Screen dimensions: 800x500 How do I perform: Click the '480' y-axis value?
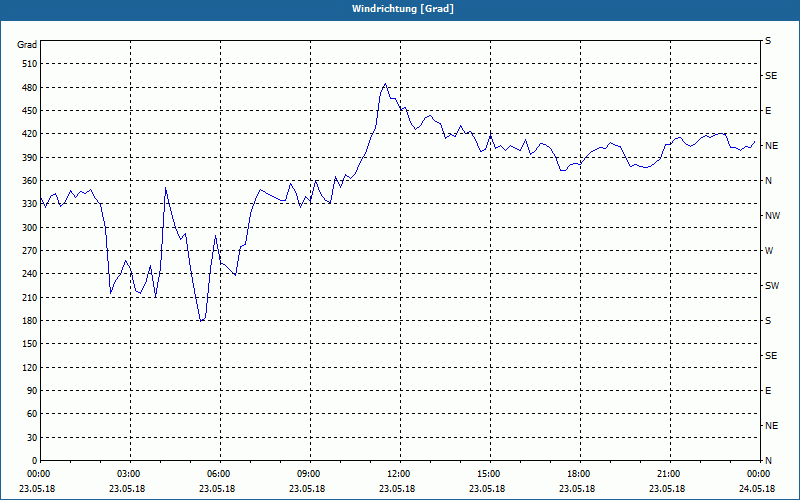click(x=30, y=88)
